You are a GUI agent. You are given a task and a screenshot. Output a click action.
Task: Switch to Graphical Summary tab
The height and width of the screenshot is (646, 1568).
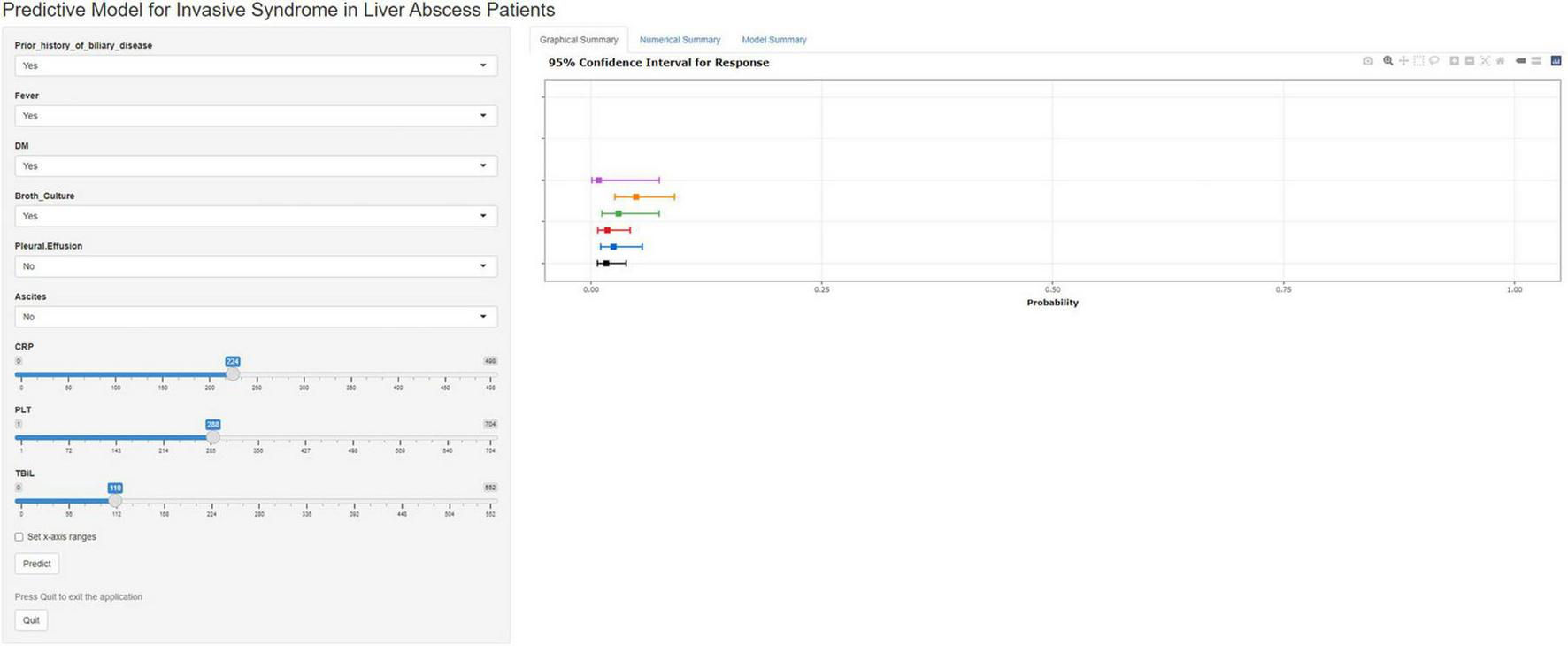click(x=579, y=40)
